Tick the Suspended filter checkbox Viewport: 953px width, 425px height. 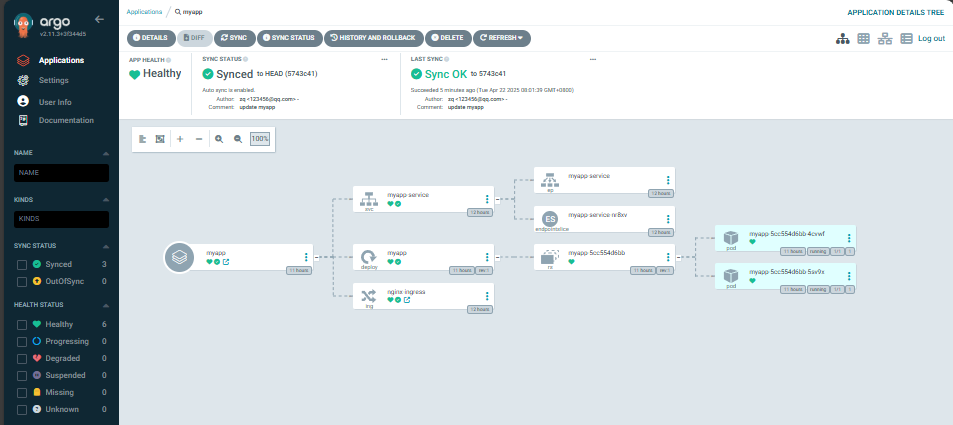(x=22, y=376)
